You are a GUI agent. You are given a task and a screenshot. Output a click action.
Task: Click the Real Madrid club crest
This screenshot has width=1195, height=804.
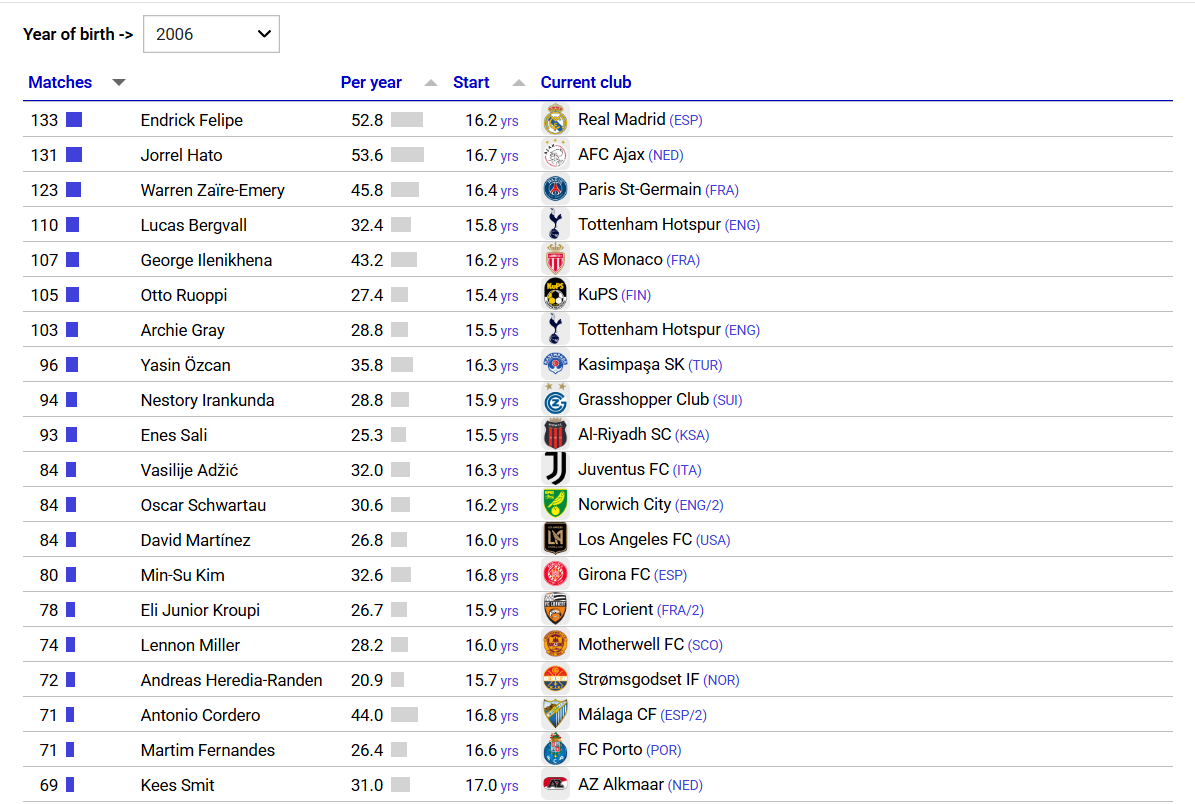[x=556, y=120]
